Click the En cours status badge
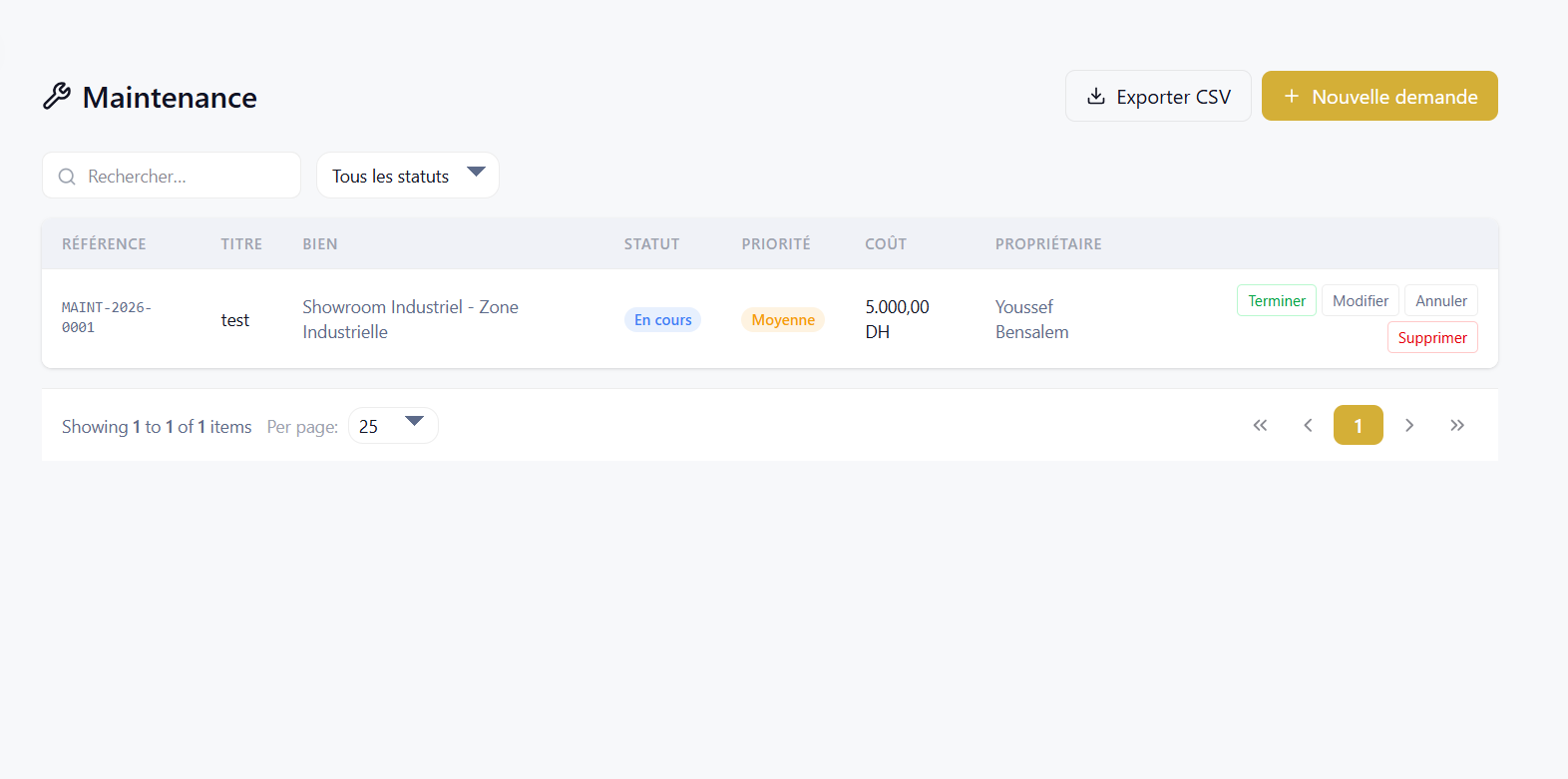The image size is (1568, 779). [x=663, y=319]
